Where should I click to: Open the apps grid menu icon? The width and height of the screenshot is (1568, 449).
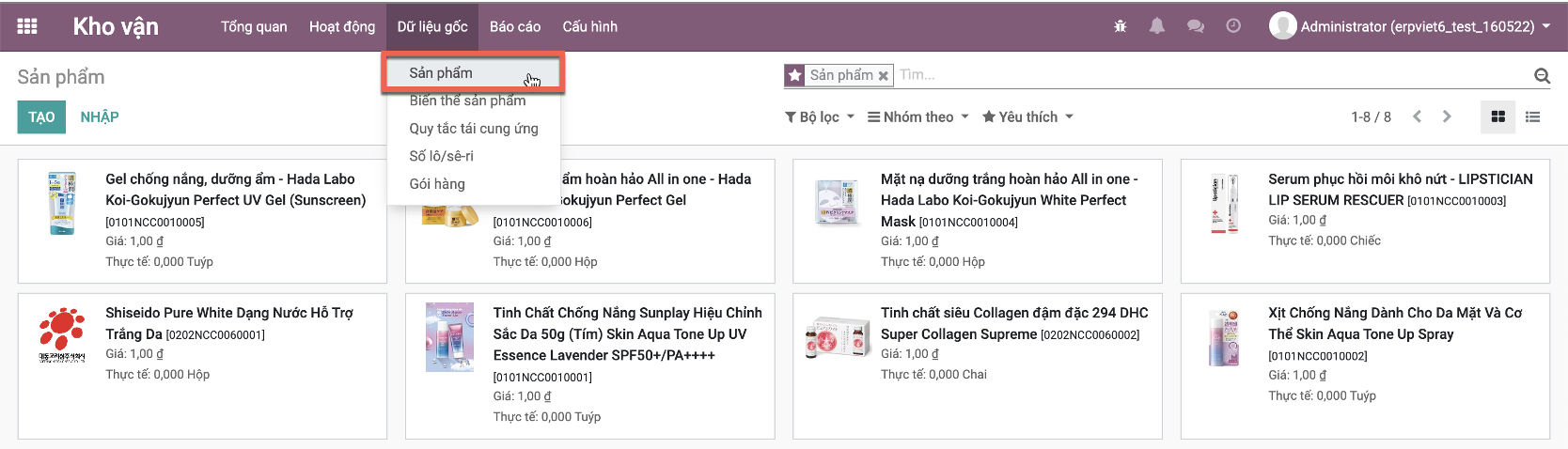(27, 26)
